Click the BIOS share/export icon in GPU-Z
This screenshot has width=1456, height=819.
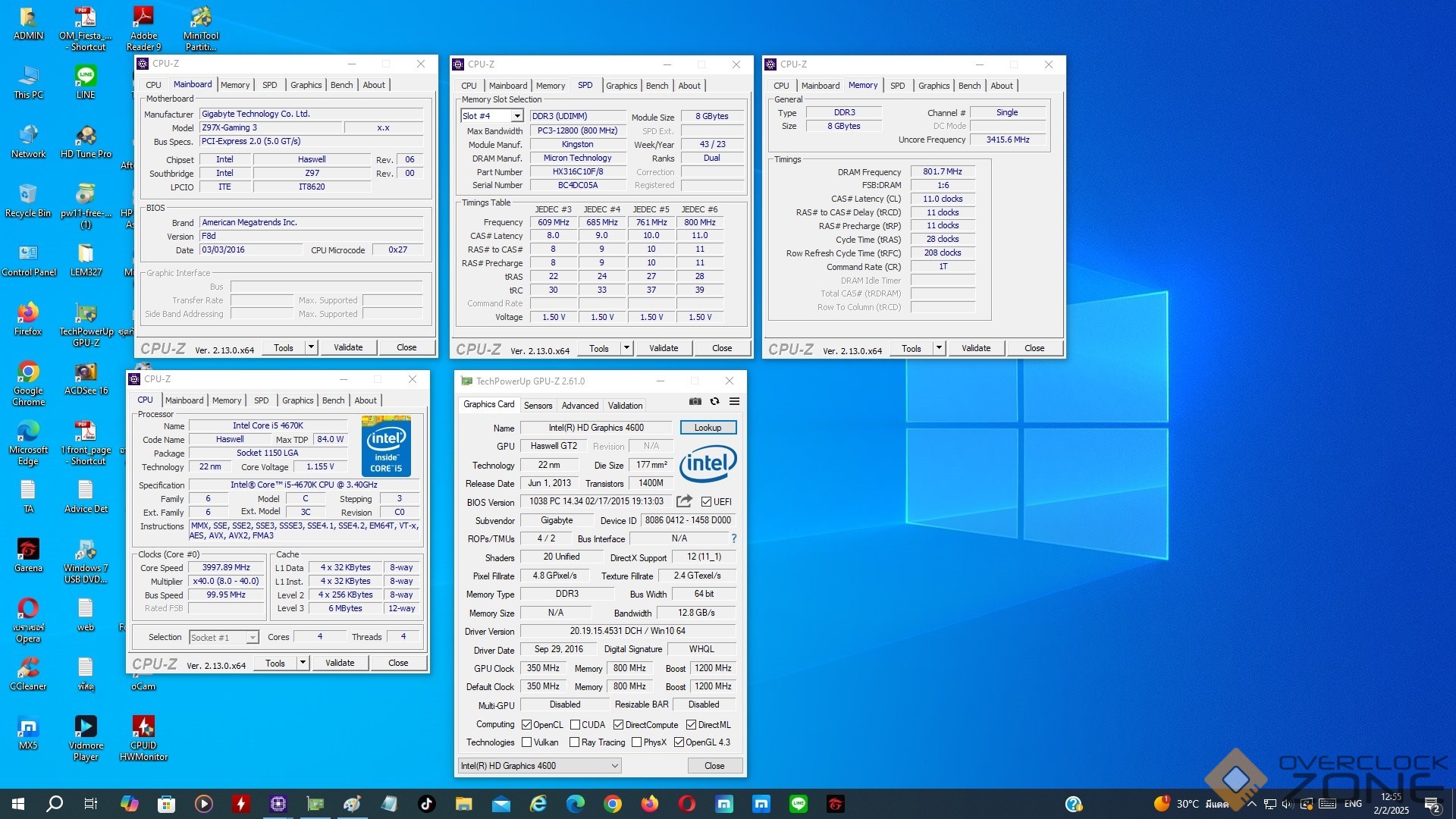click(684, 501)
